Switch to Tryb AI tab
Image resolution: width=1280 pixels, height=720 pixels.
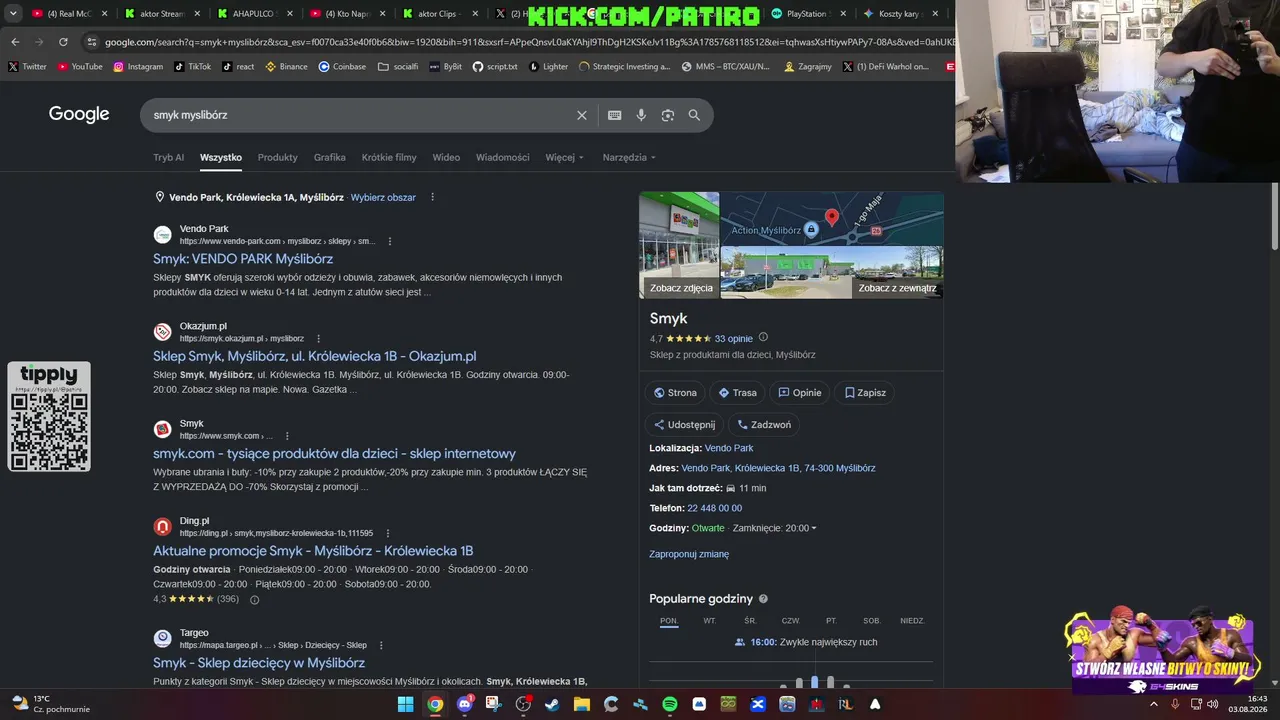(169, 157)
